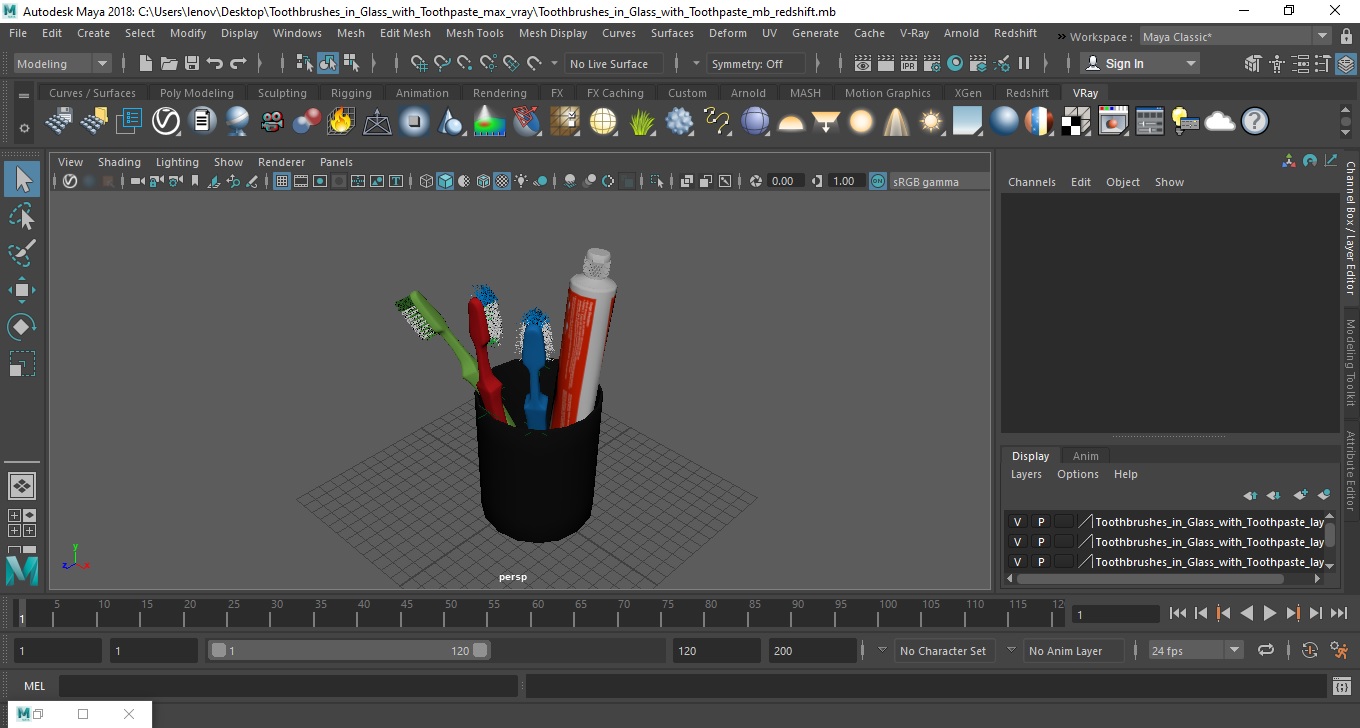Click the Select tool arrow in the toolbox

tap(22, 180)
